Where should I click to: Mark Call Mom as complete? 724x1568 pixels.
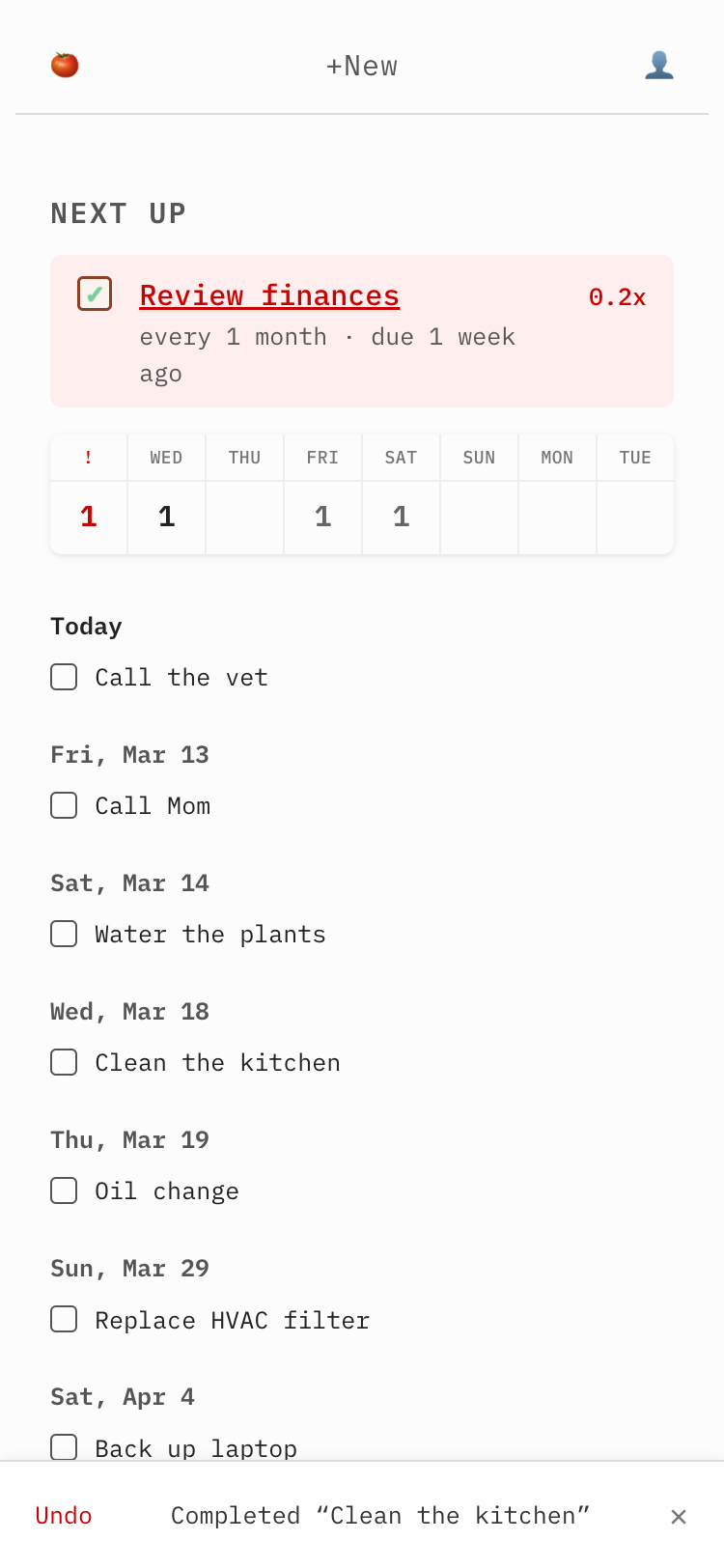(64, 805)
